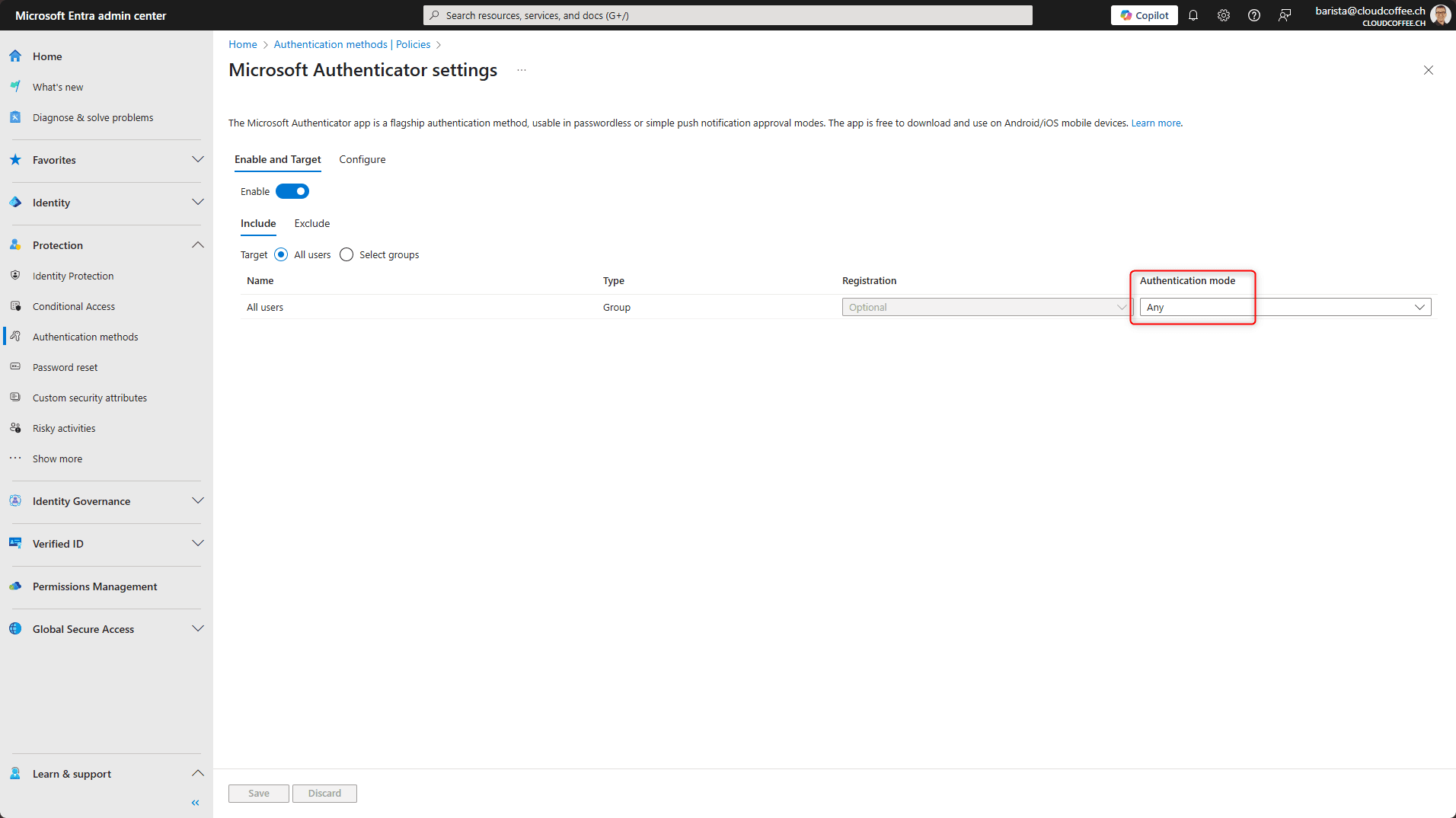Open the Registration Optional dropdown
Viewport: 1456px width, 818px height.
click(x=987, y=307)
